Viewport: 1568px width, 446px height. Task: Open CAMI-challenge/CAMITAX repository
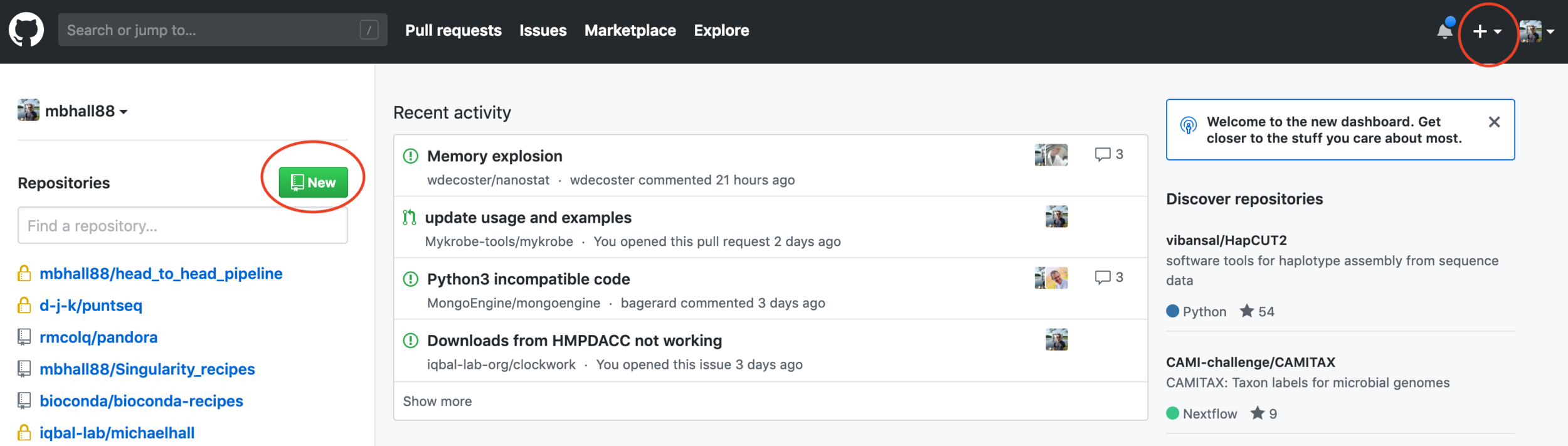[1251, 362]
